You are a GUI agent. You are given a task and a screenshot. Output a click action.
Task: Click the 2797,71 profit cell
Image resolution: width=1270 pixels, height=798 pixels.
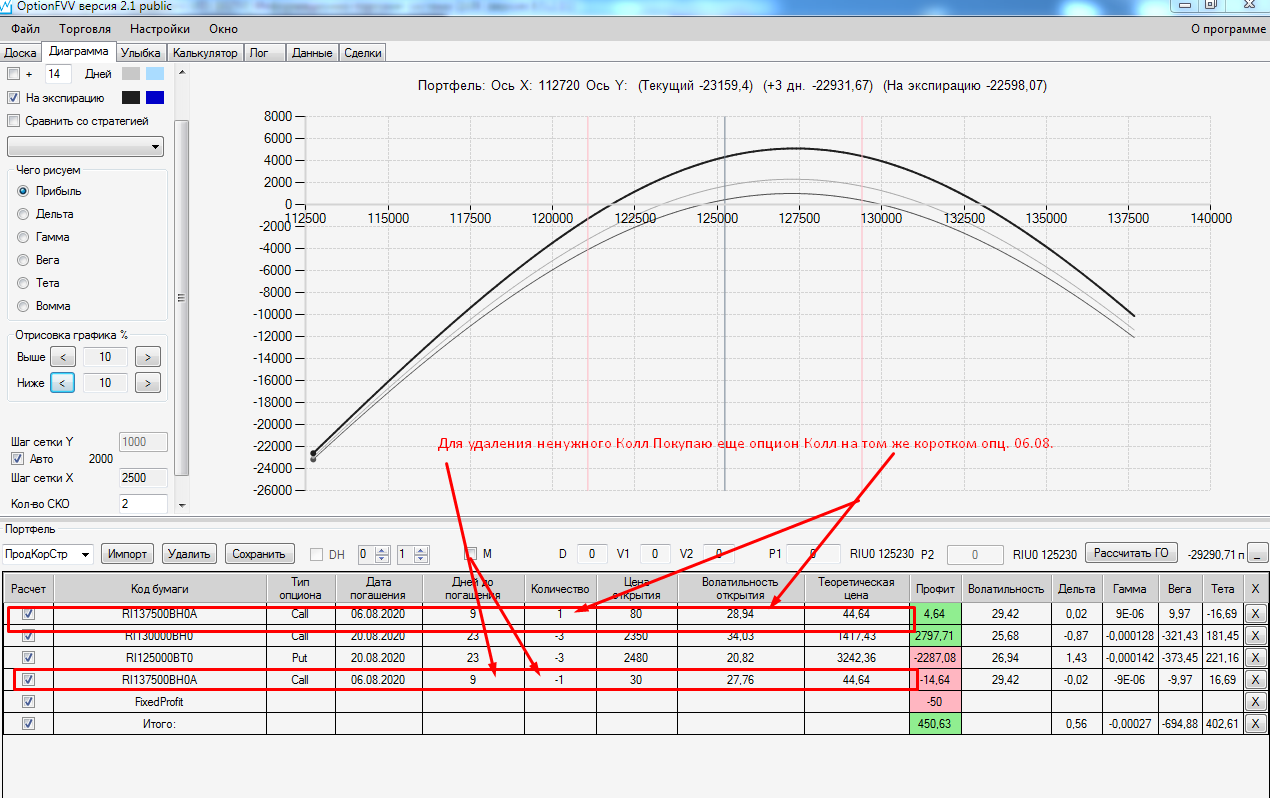click(x=935, y=636)
